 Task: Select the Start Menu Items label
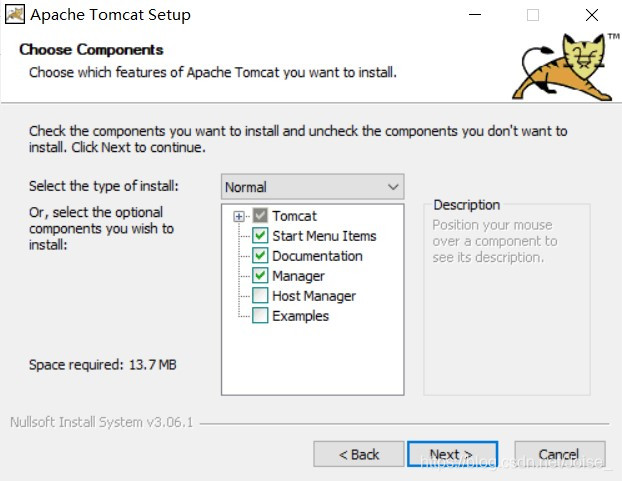click(324, 236)
